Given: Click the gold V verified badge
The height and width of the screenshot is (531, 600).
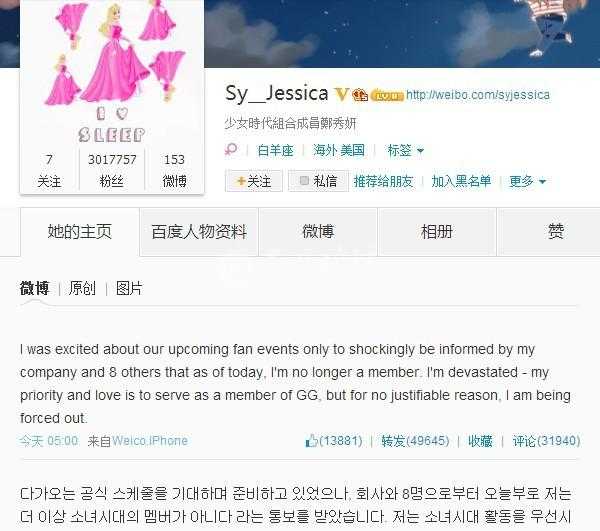Looking at the screenshot, I should click(x=341, y=94).
